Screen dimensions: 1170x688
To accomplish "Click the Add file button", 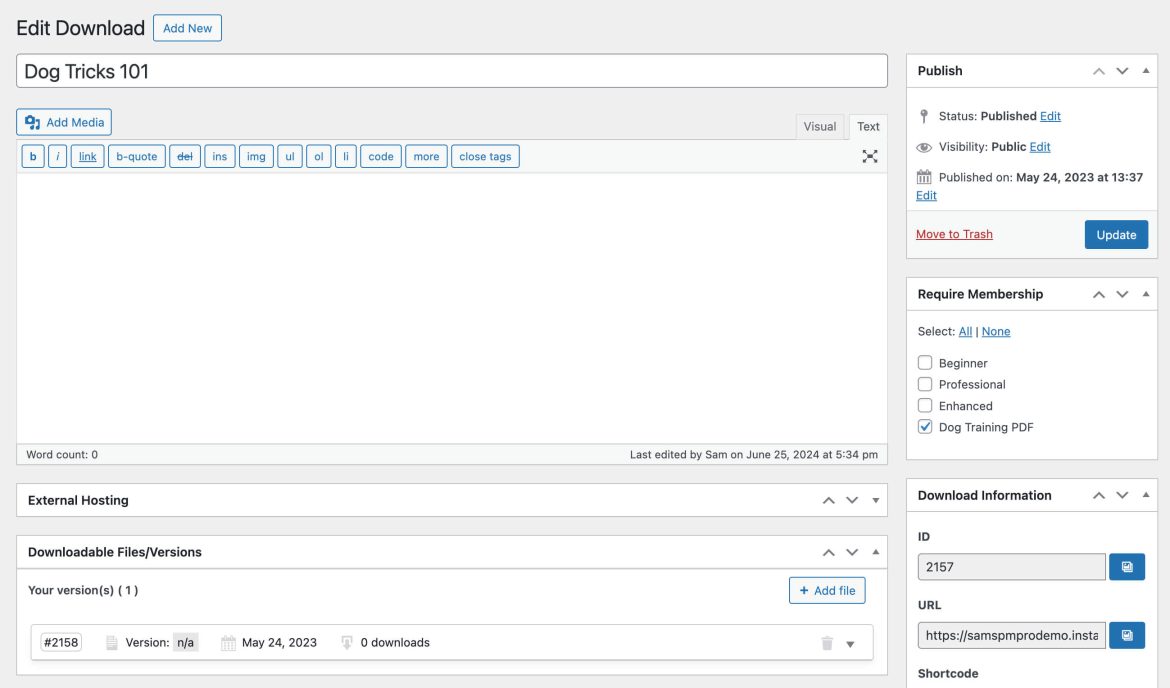I will click(827, 590).
